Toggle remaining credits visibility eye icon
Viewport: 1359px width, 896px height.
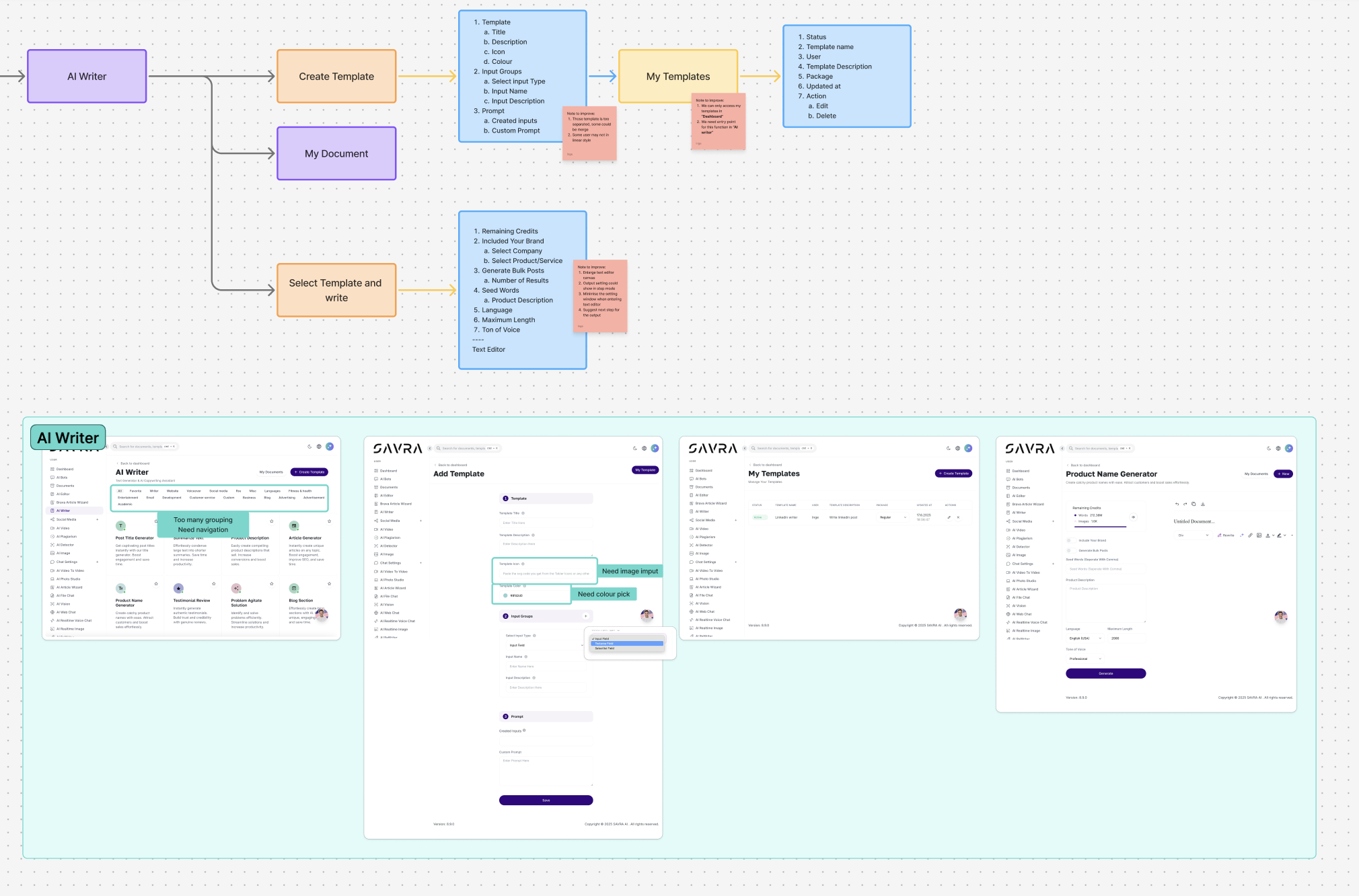1134,517
